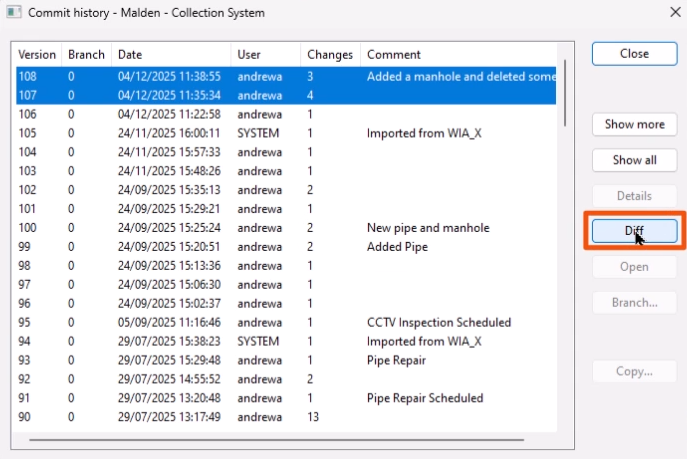This screenshot has height=459, width=687.
Task: Close the Commit history dialog via X
Action: tap(675, 12)
